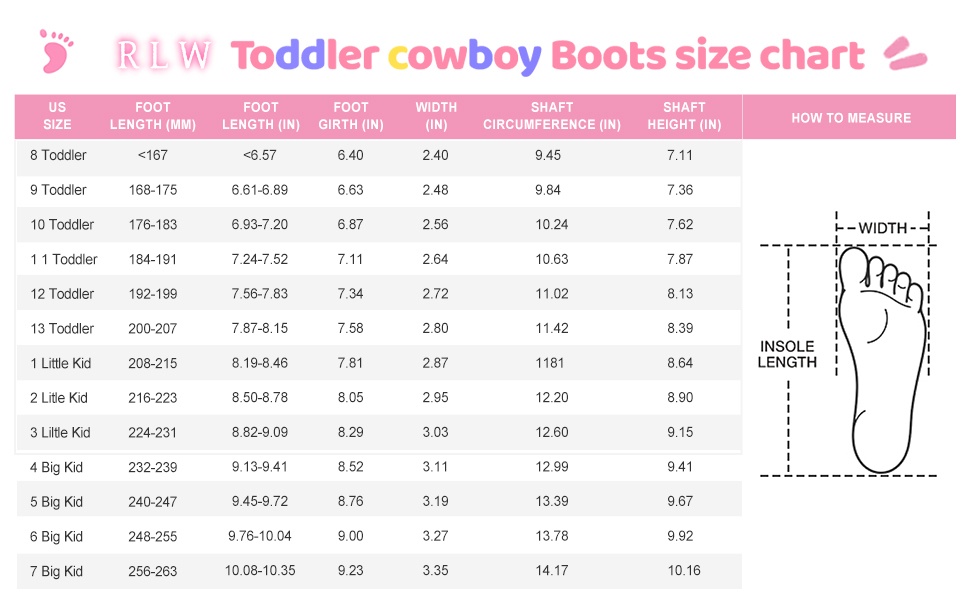Viewport: 970px width, 600px height.
Task: Click the foot outline diagram
Action: point(880,358)
